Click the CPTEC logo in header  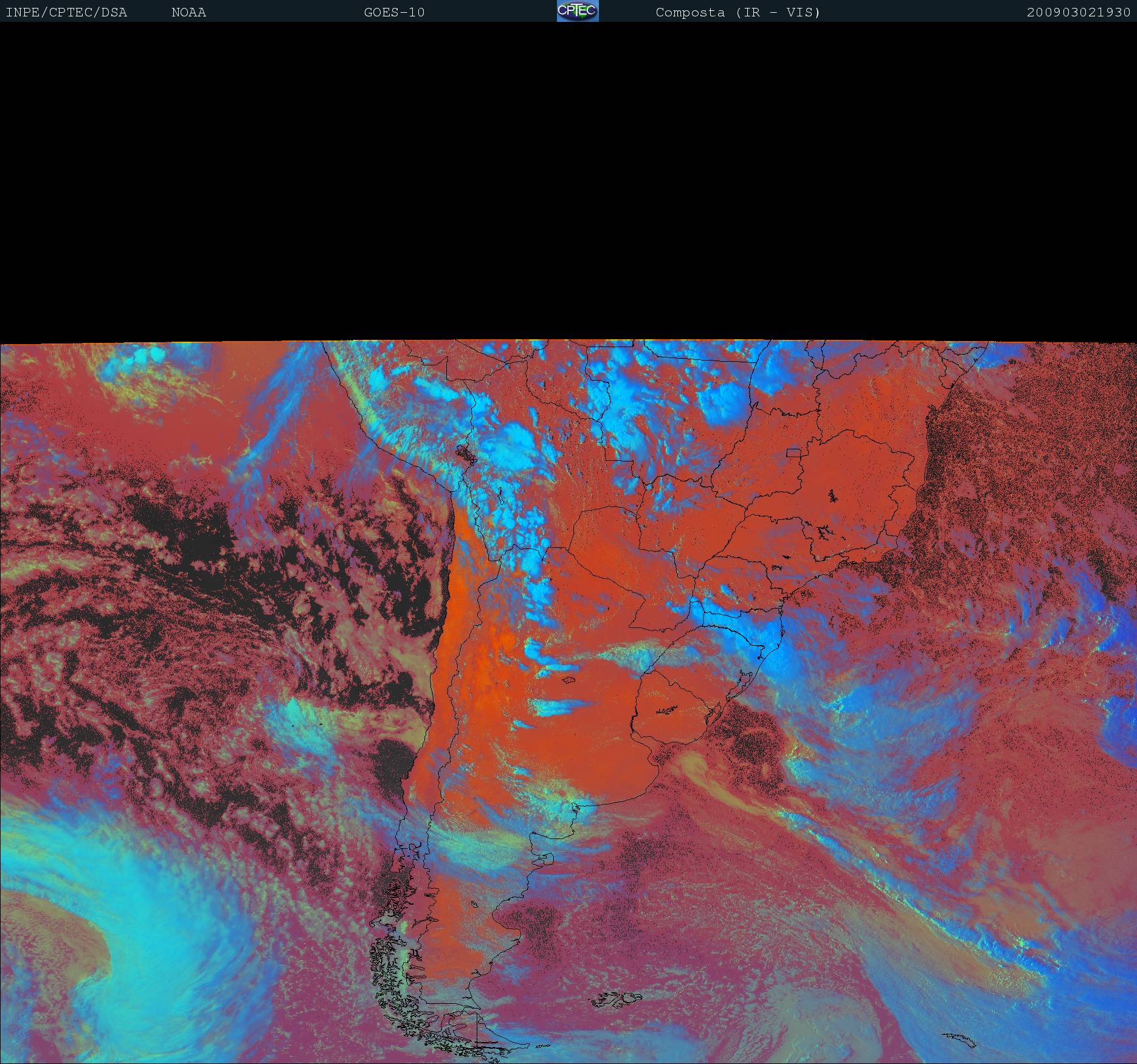(578, 11)
